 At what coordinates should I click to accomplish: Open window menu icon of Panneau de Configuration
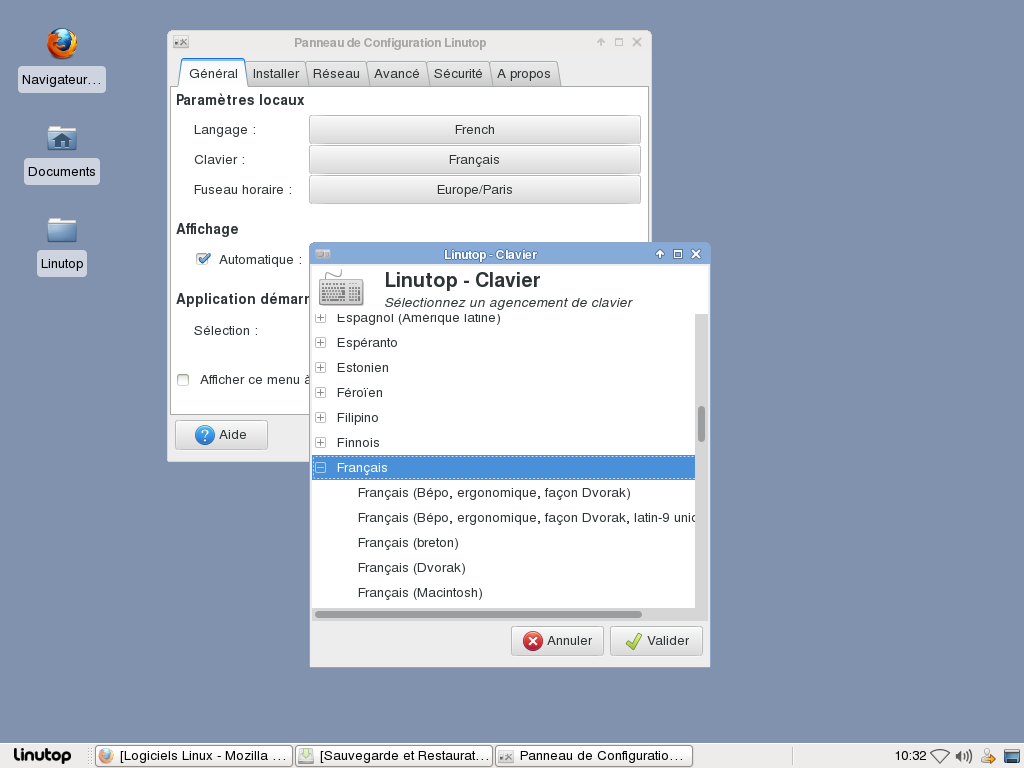point(181,42)
